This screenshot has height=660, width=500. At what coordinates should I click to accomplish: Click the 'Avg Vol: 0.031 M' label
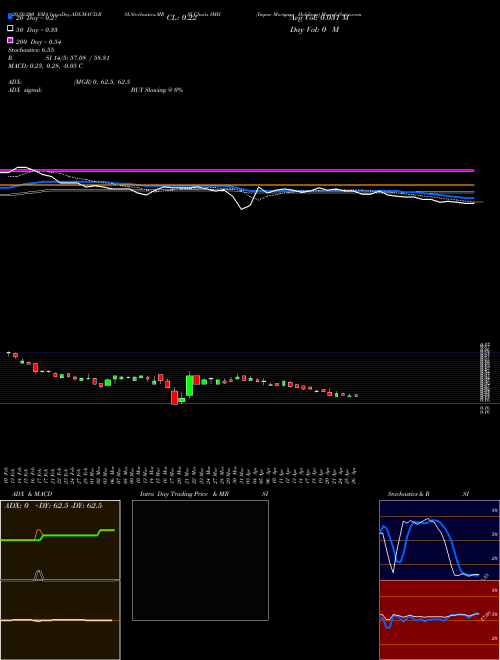point(319,18)
